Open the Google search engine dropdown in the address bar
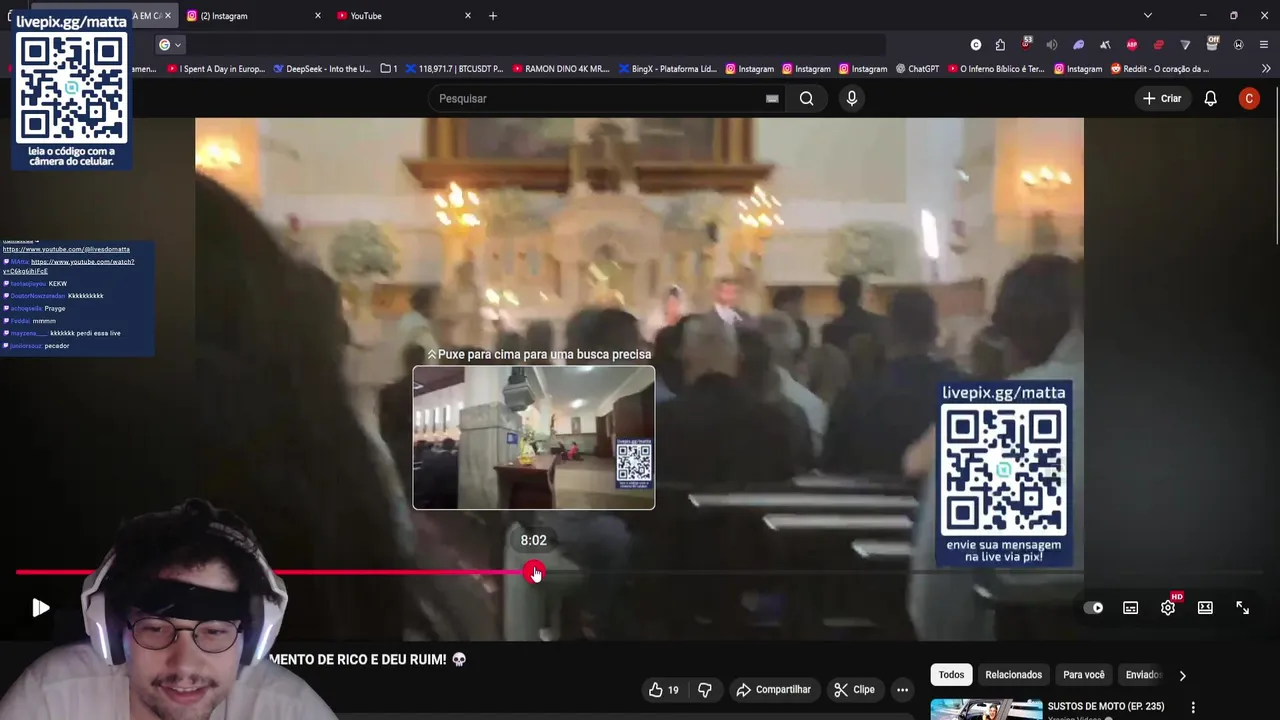Screen dimensions: 1280x720 169,44
